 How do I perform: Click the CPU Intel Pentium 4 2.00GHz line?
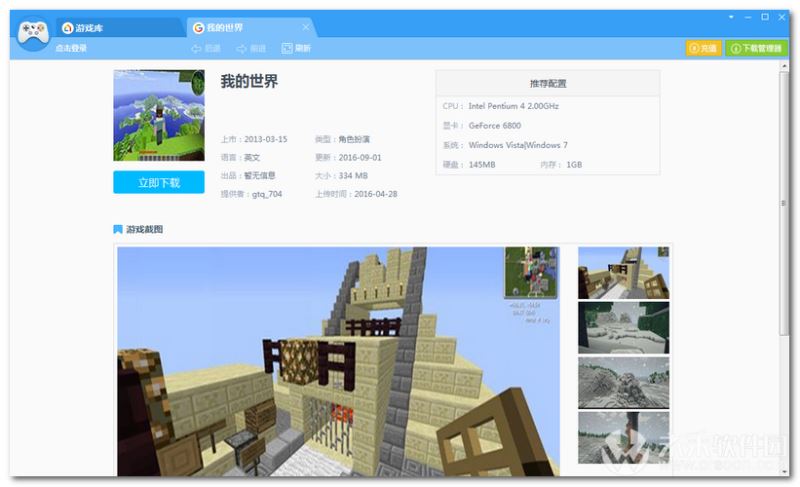[501, 106]
